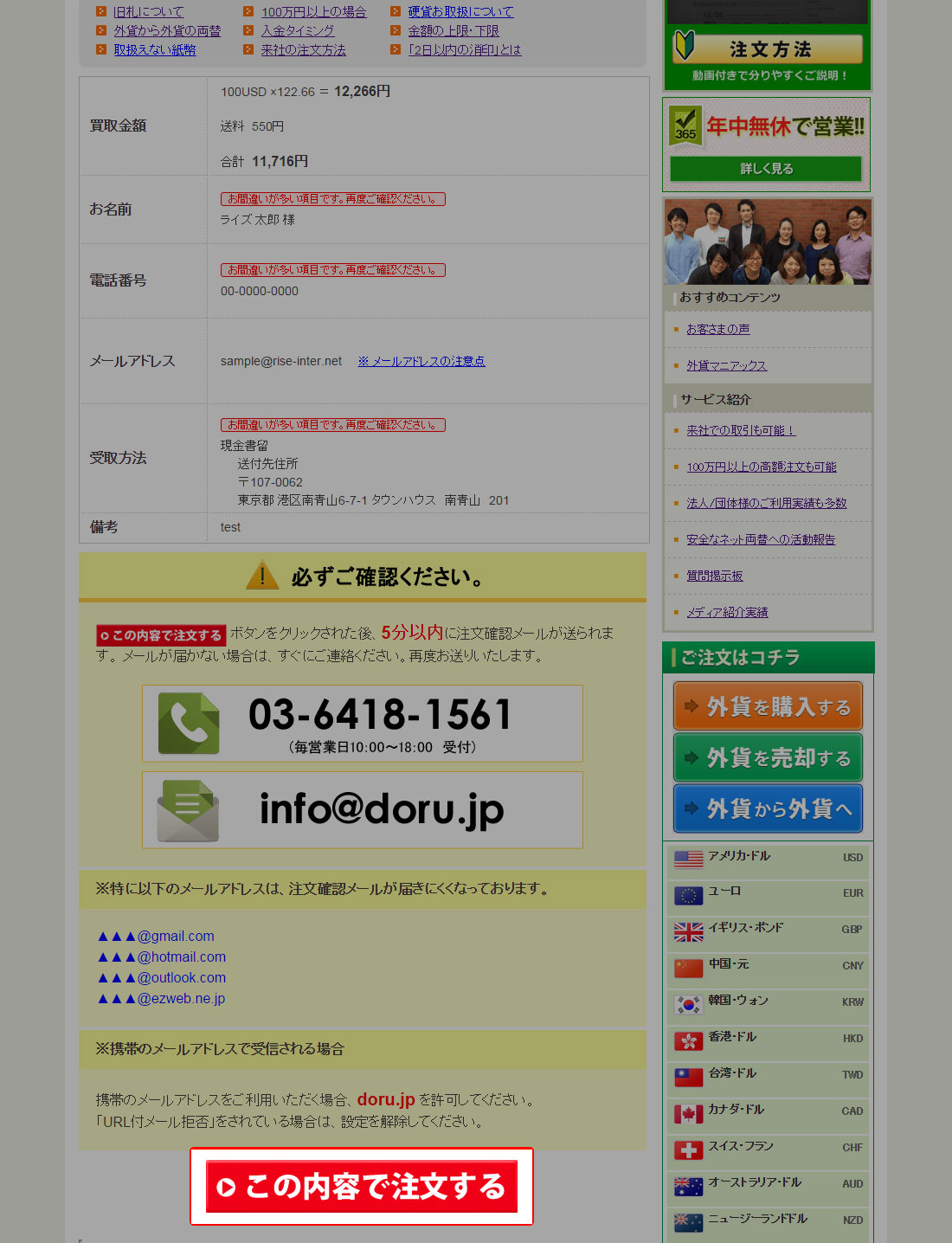This screenshot has width=952, height=1243.
Task: Click the staff group photo thumbnail
Action: (768, 242)
